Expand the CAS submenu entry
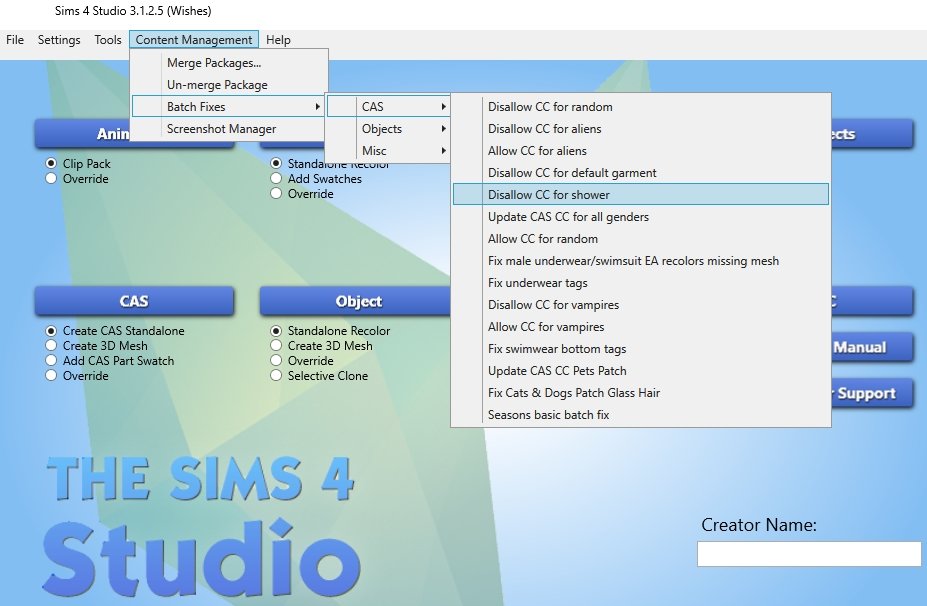This screenshot has height=606, width=927. 388,106
